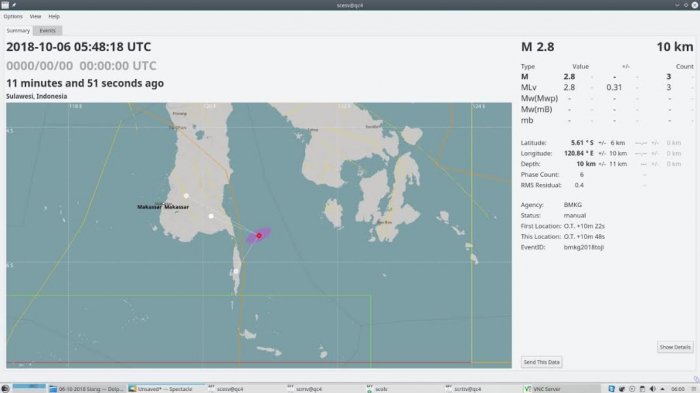Switch to the Events tab
Image resolution: width=700 pixels, height=393 pixels.
[x=47, y=31]
